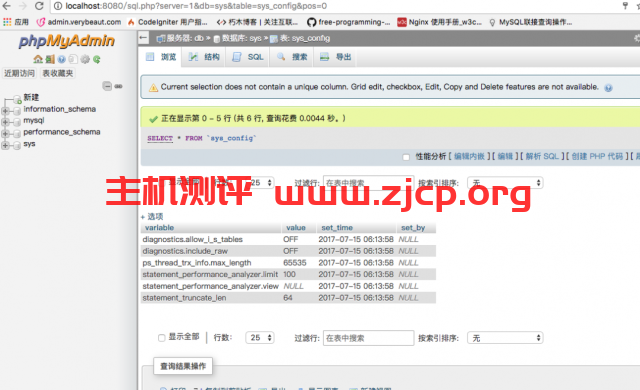Image resolution: width=640 pixels, height=390 pixels.
Task: Click the 解析 SQL explain link
Action: coord(542,157)
